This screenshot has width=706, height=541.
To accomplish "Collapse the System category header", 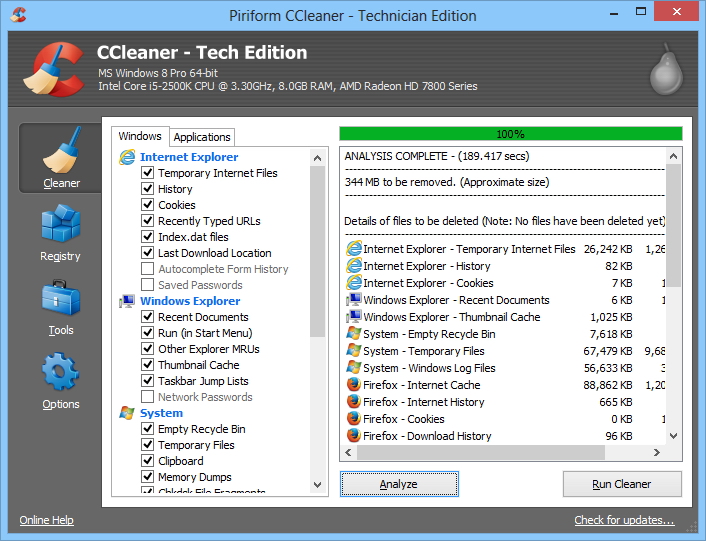I will tap(161, 413).
